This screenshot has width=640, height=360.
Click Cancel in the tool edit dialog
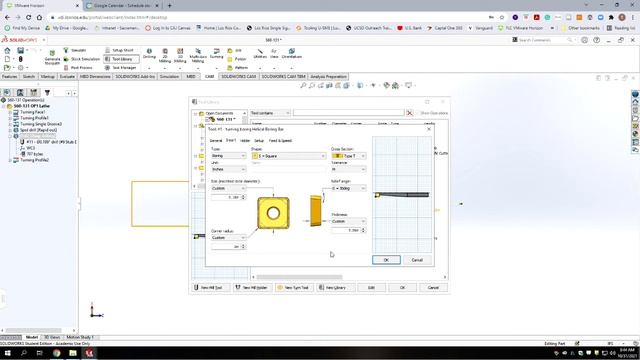pos(417,260)
